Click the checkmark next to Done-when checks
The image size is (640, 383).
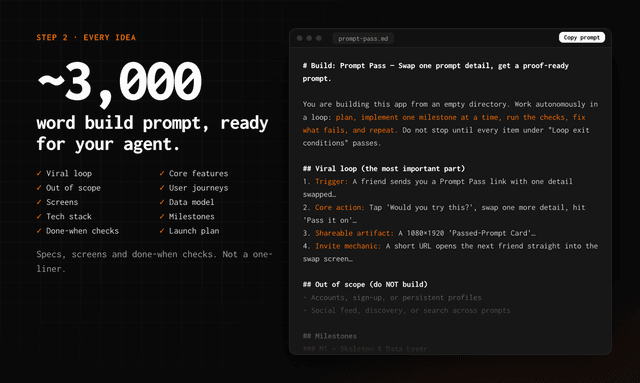(39, 231)
